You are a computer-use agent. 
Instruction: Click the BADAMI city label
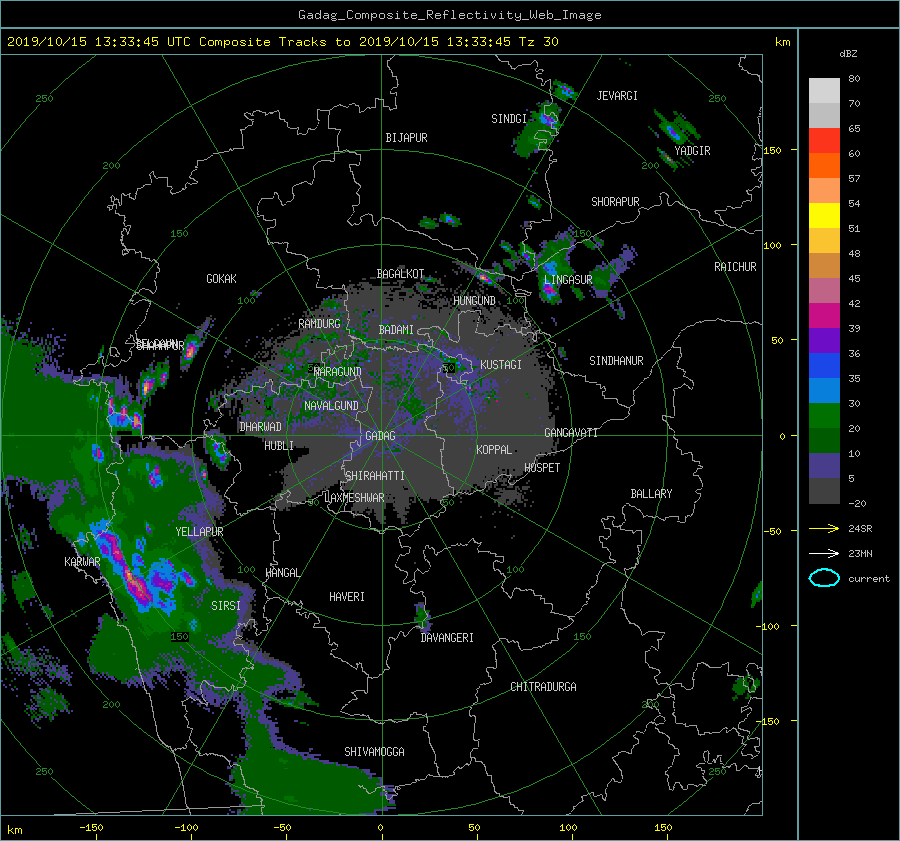[x=396, y=330]
